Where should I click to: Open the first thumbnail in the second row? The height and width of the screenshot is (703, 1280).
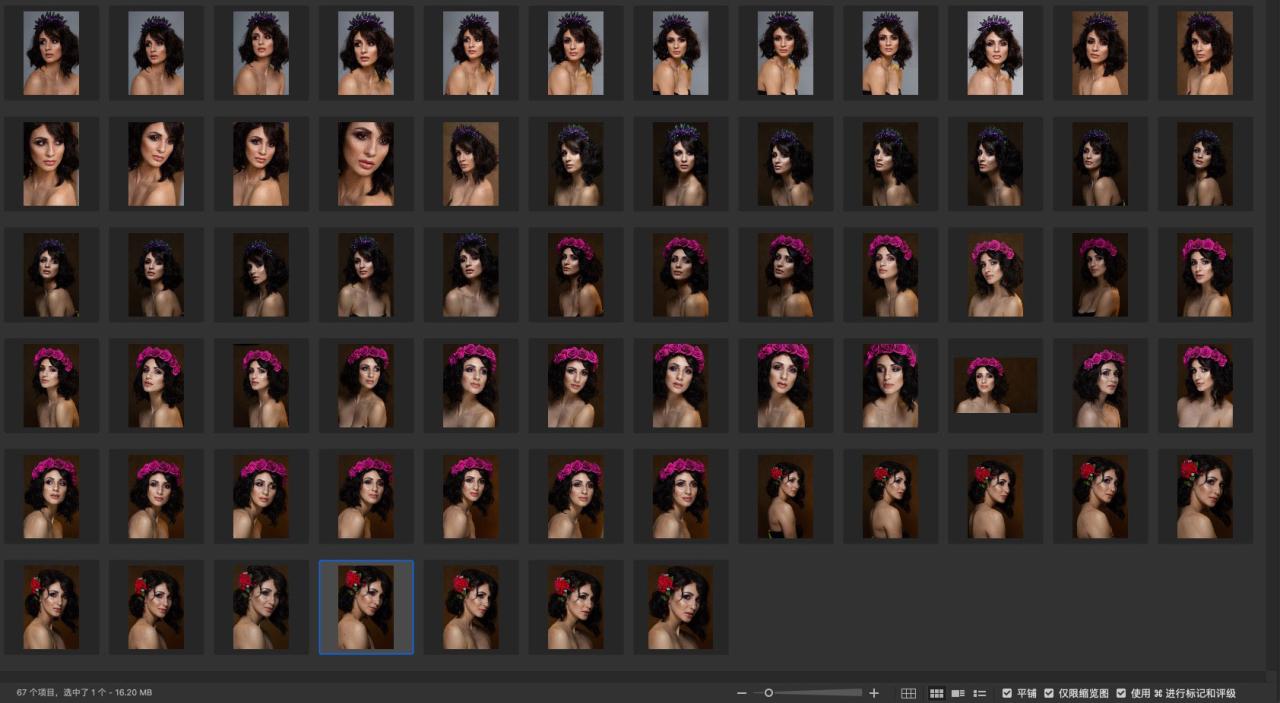pos(51,164)
